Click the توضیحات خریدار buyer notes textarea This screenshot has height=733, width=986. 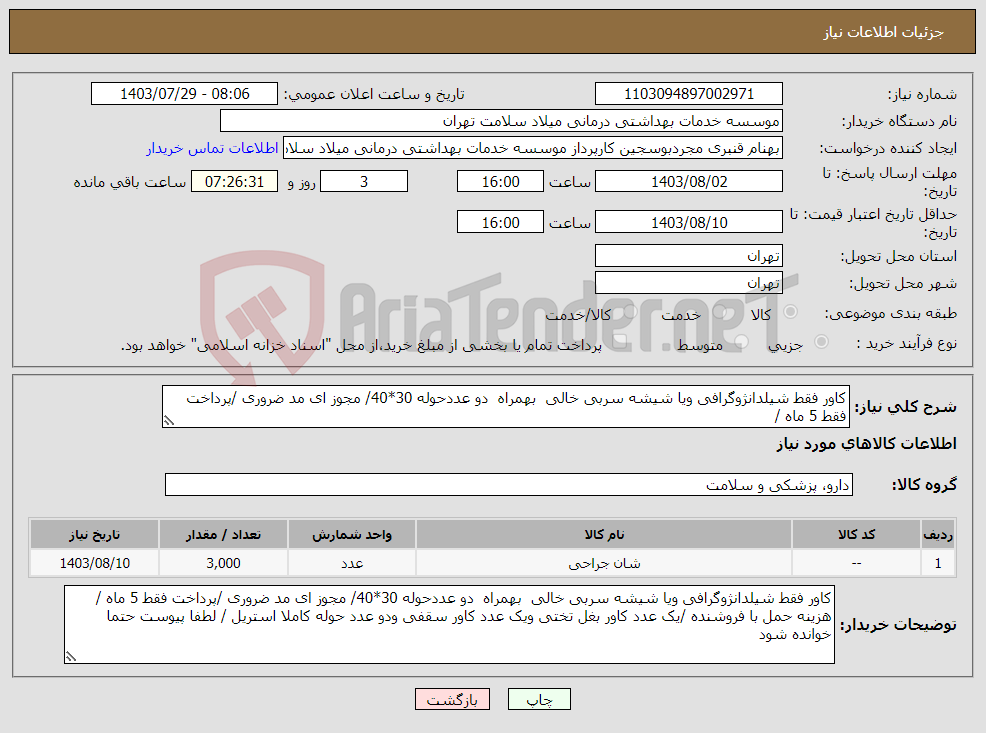449,624
